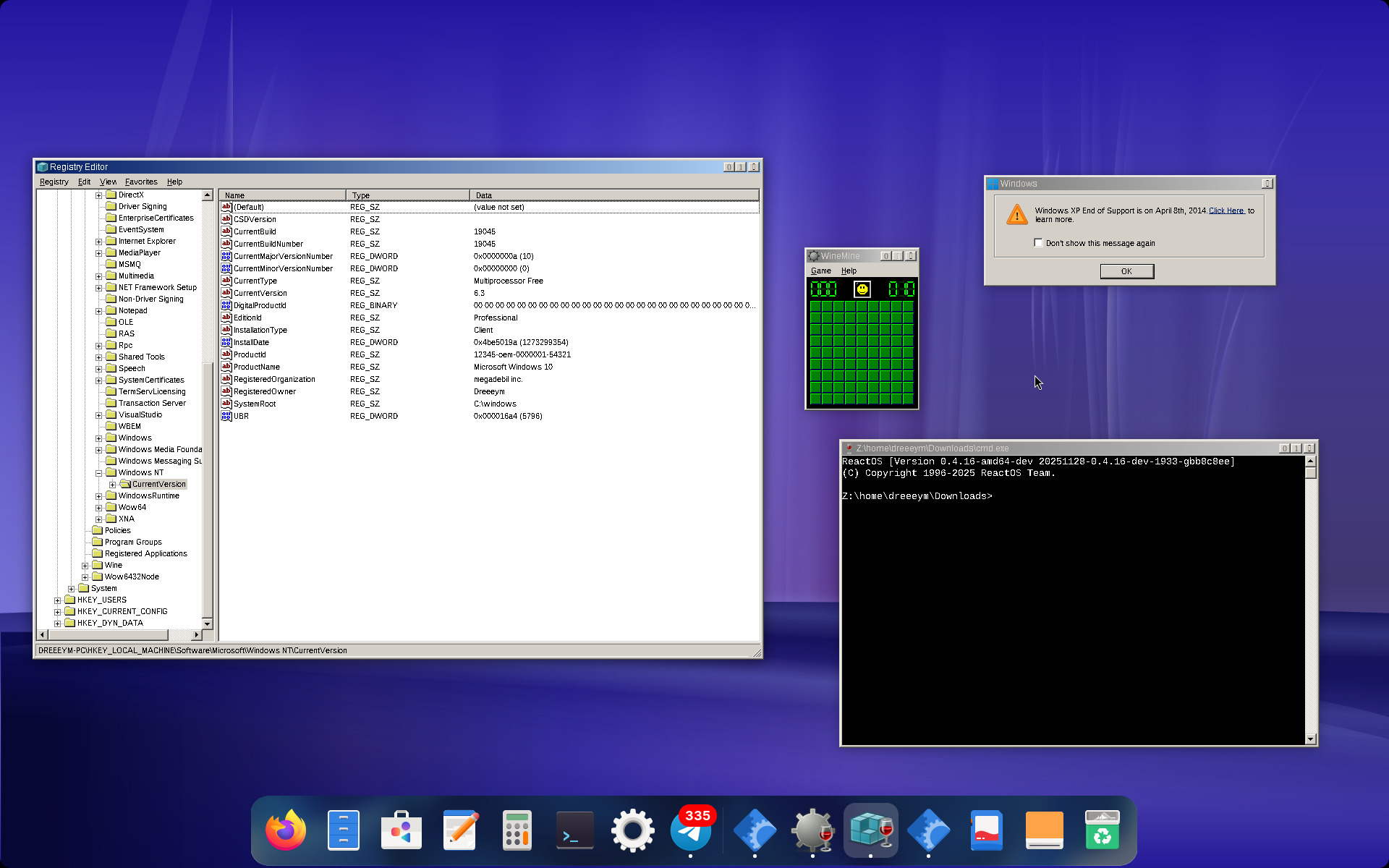Open the Settings gear in dock
The image size is (1389, 868).
coord(632,830)
